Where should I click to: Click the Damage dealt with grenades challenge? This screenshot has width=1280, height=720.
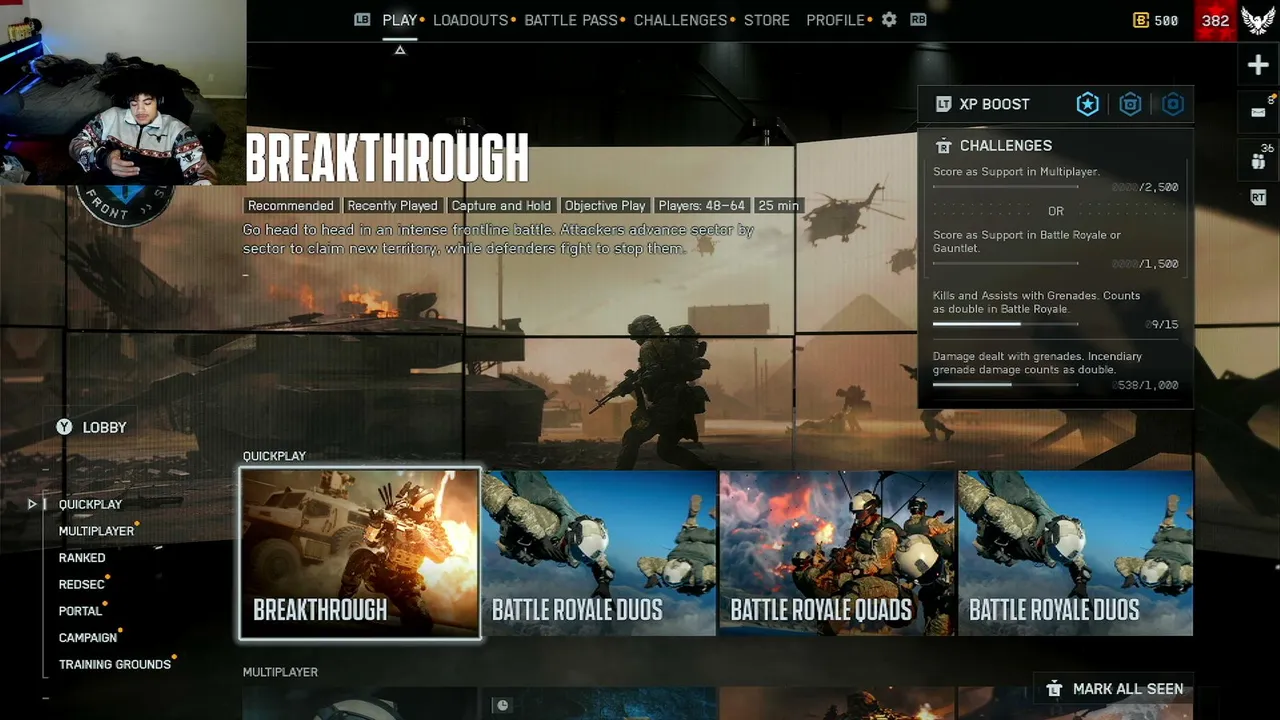[1037, 363]
